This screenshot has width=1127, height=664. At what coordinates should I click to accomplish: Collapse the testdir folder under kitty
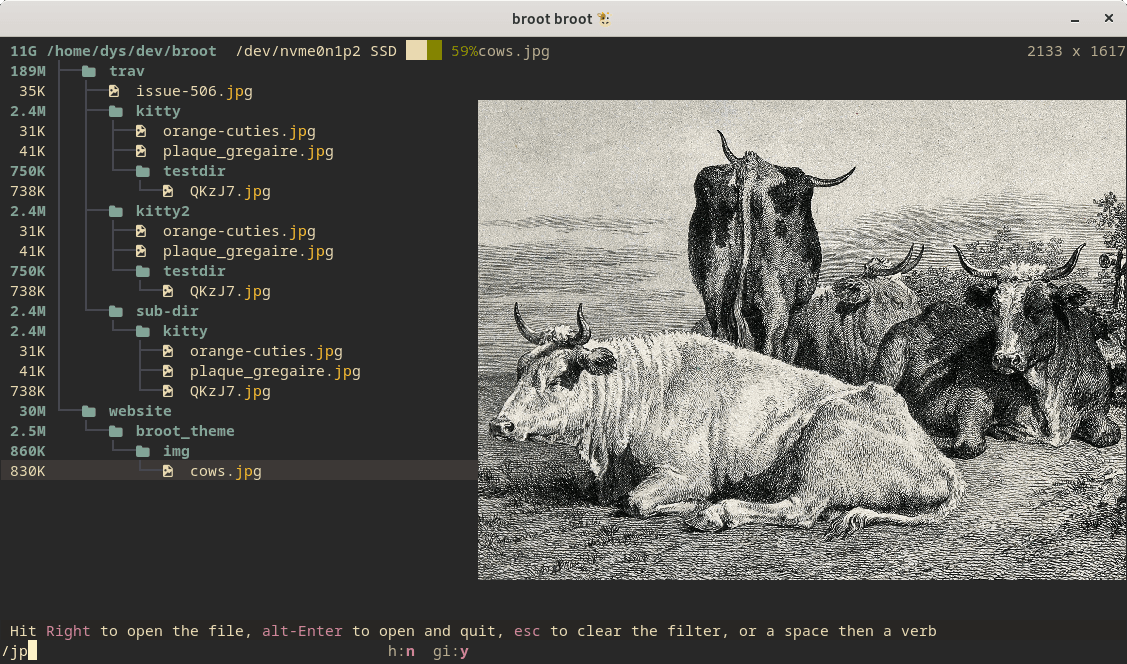(194, 171)
